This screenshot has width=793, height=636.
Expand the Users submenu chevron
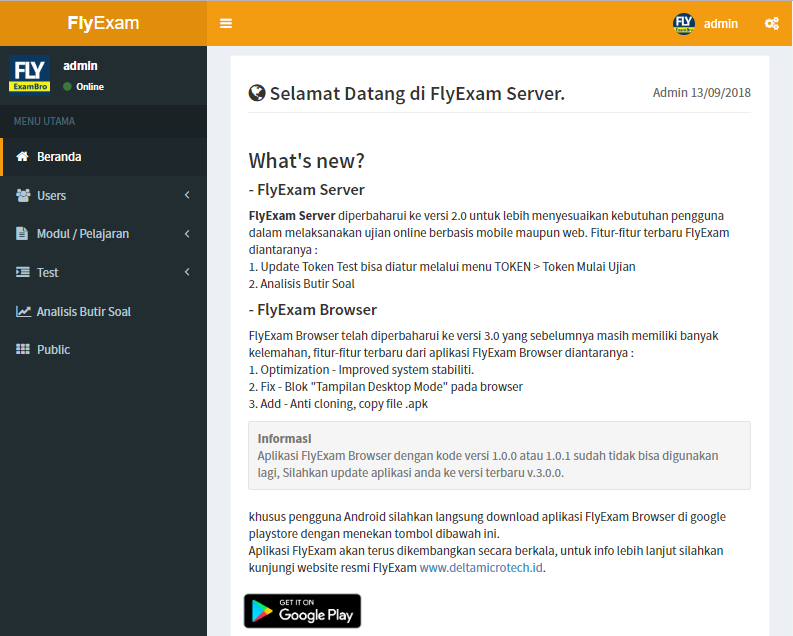187,195
